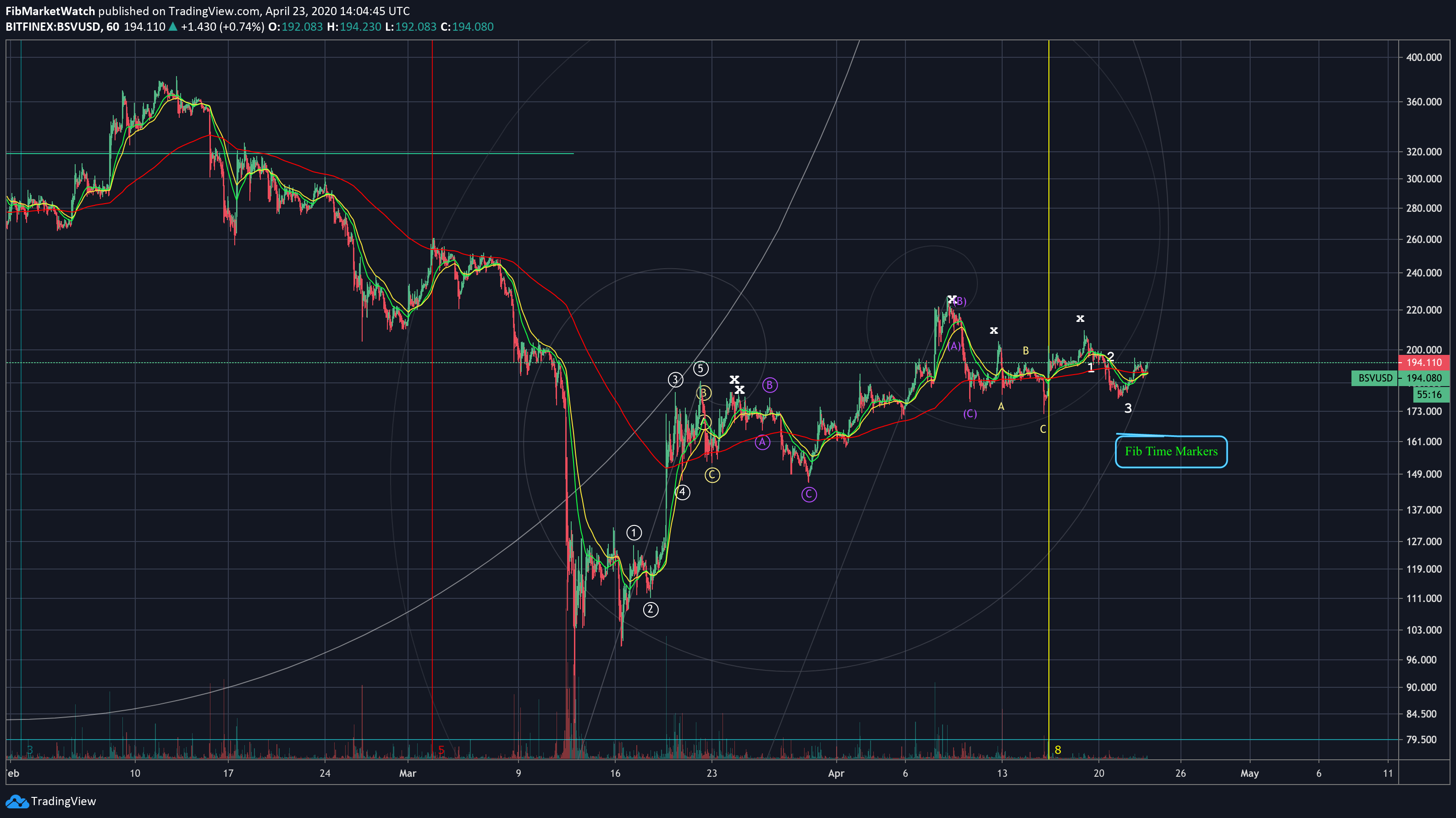Click the 320.000 price axis label
1456x818 pixels.
[x=1424, y=151]
